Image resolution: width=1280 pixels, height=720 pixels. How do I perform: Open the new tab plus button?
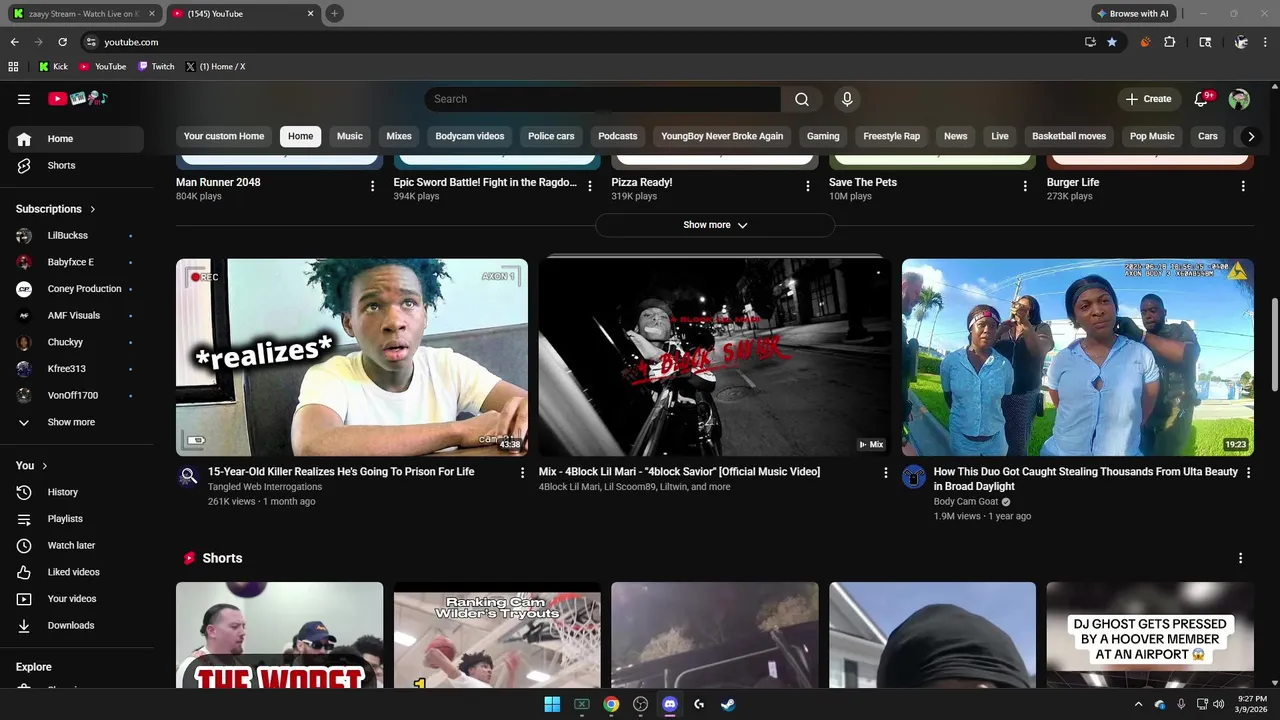(x=334, y=14)
